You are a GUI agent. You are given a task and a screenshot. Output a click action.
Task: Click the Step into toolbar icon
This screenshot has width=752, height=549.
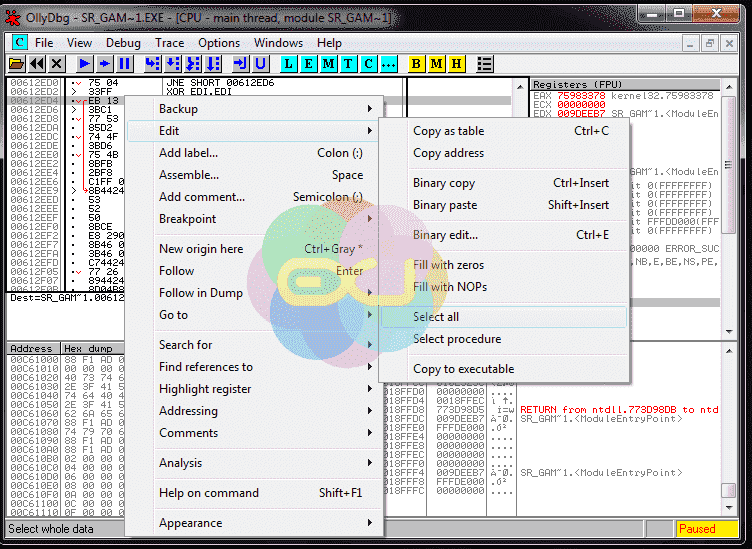click(x=153, y=63)
